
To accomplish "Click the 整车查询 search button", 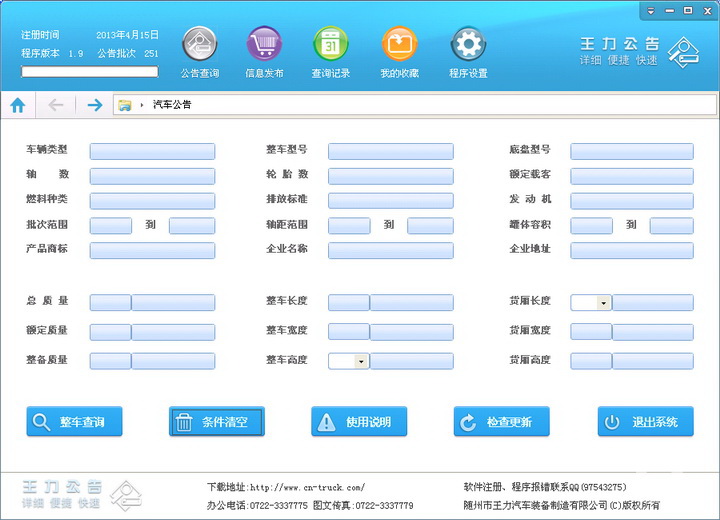I will tap(74, 422).
